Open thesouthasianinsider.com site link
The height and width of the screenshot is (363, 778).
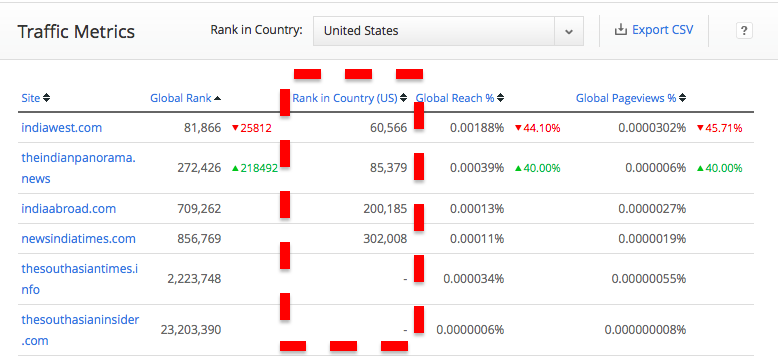[80, 330]
